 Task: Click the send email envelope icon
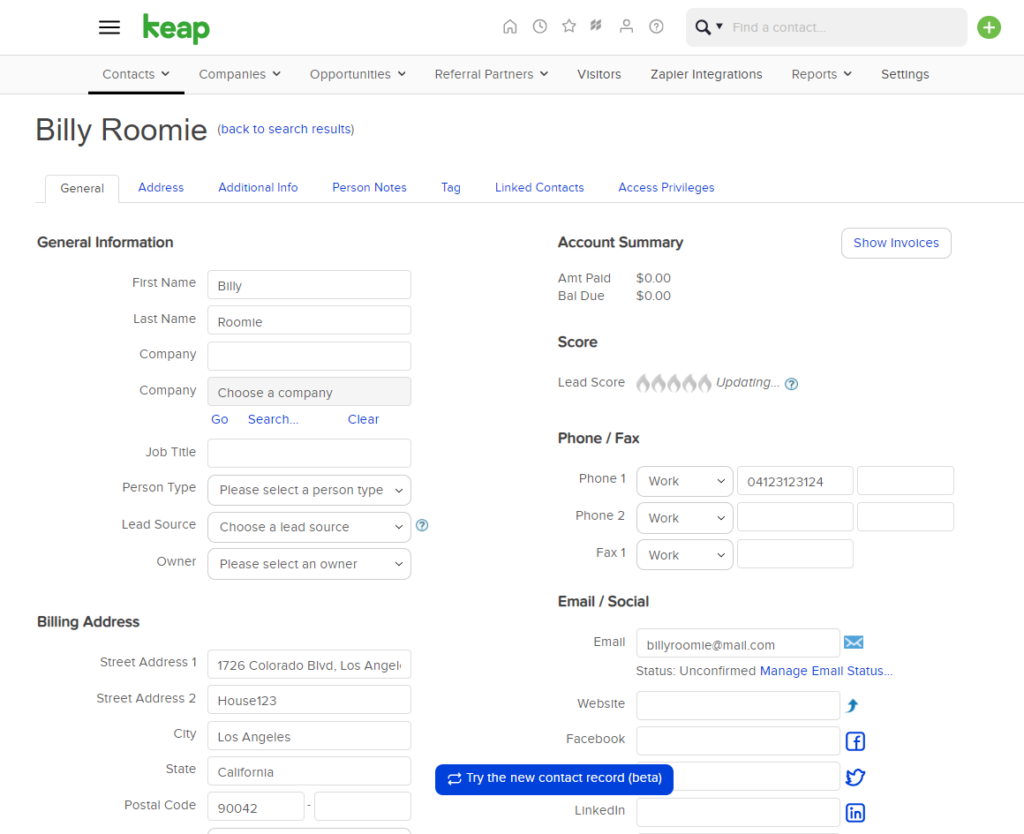click(854, 643)
